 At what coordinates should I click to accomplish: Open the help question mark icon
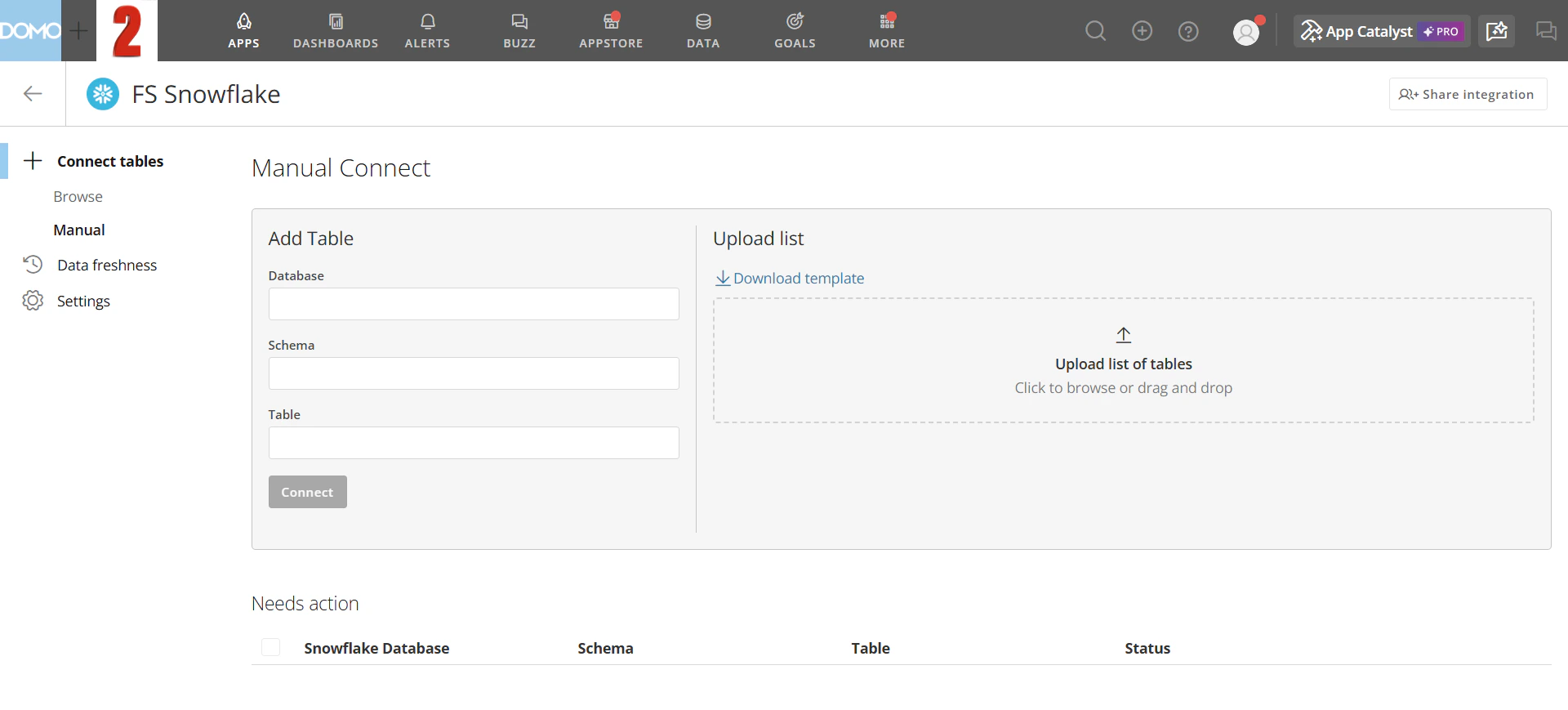click(1188, 31)
